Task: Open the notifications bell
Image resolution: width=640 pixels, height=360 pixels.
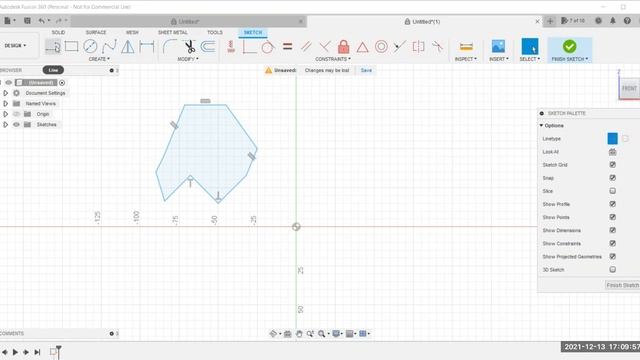Action: [613, 21]
